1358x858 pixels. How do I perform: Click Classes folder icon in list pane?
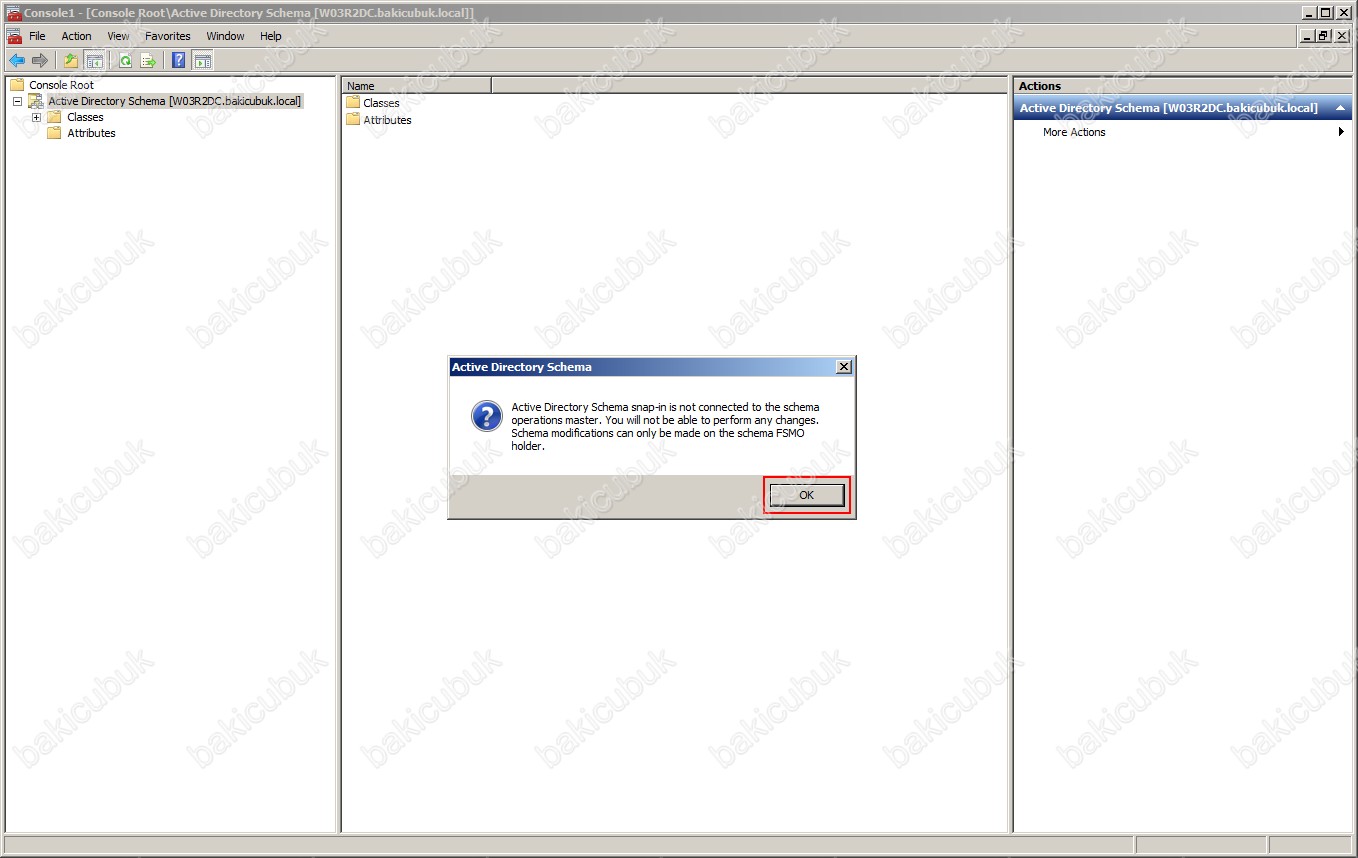click(x=353, y=103)
